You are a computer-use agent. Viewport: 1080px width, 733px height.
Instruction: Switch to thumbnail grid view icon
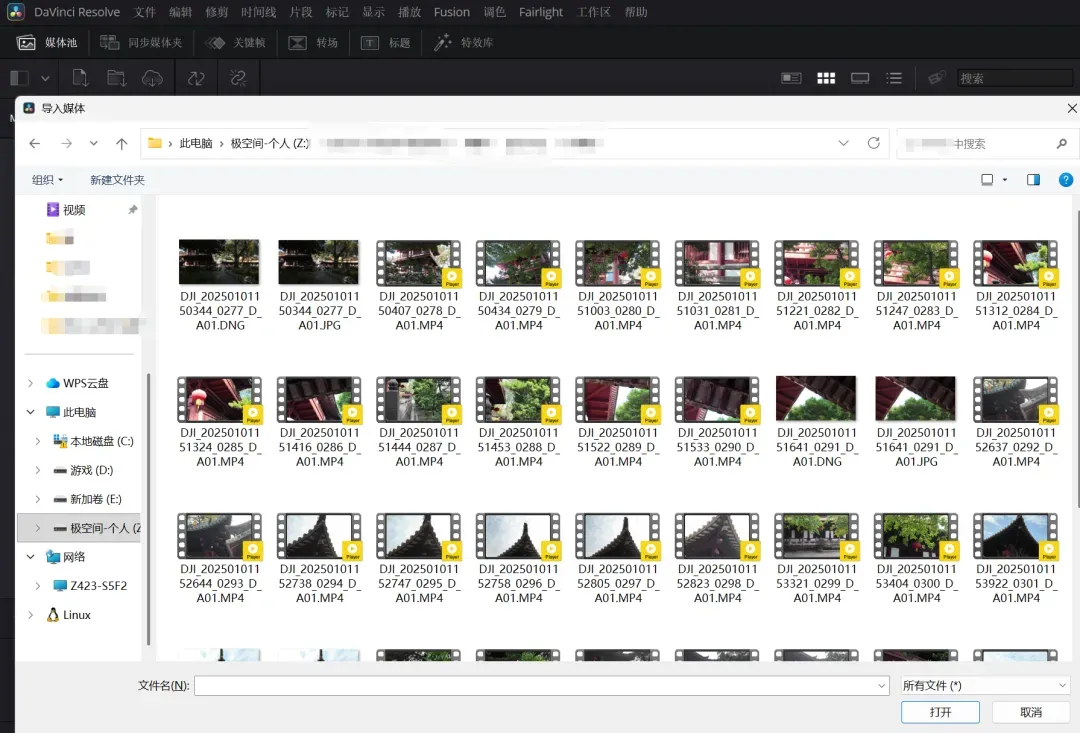(826, 79)
